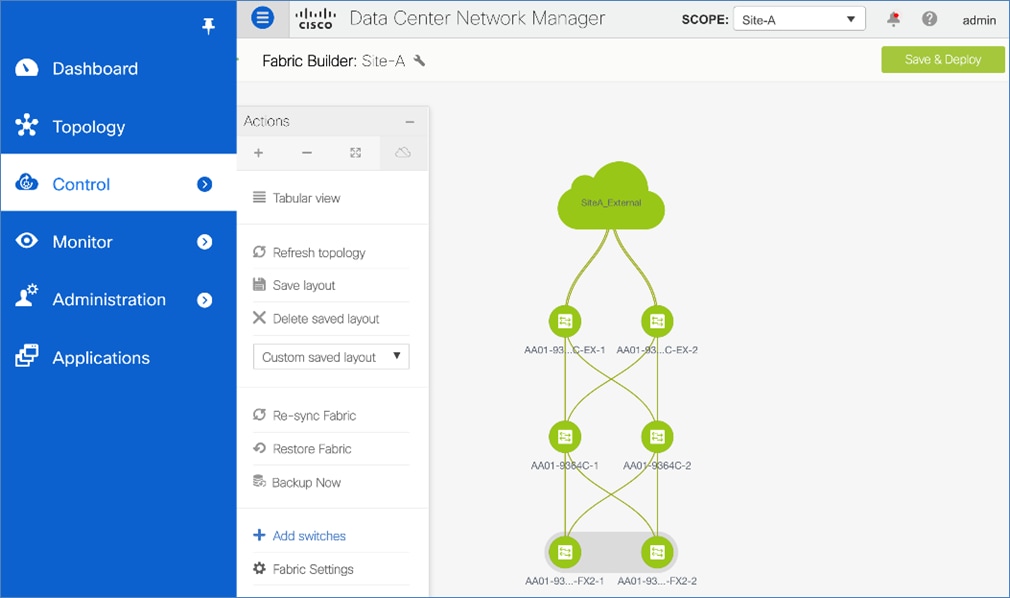The width and height of the screenshot is (1010, 598).
Task: Open the Administration menu item
Action: (x=119, y=300)
